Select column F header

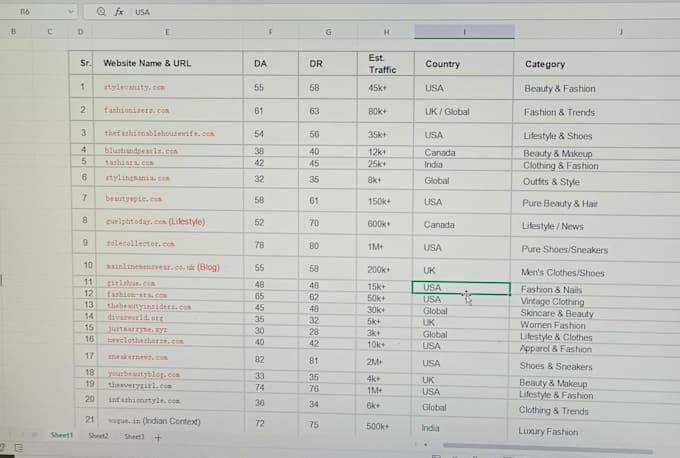[270, 32]
